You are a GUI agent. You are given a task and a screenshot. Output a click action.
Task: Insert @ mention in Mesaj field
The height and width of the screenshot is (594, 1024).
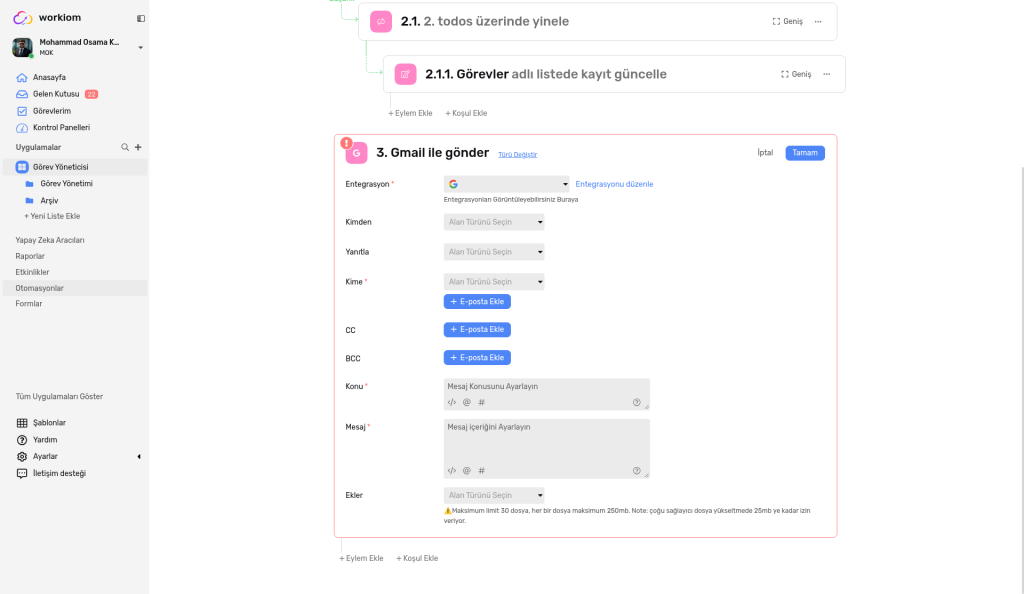tap(467, 471)
